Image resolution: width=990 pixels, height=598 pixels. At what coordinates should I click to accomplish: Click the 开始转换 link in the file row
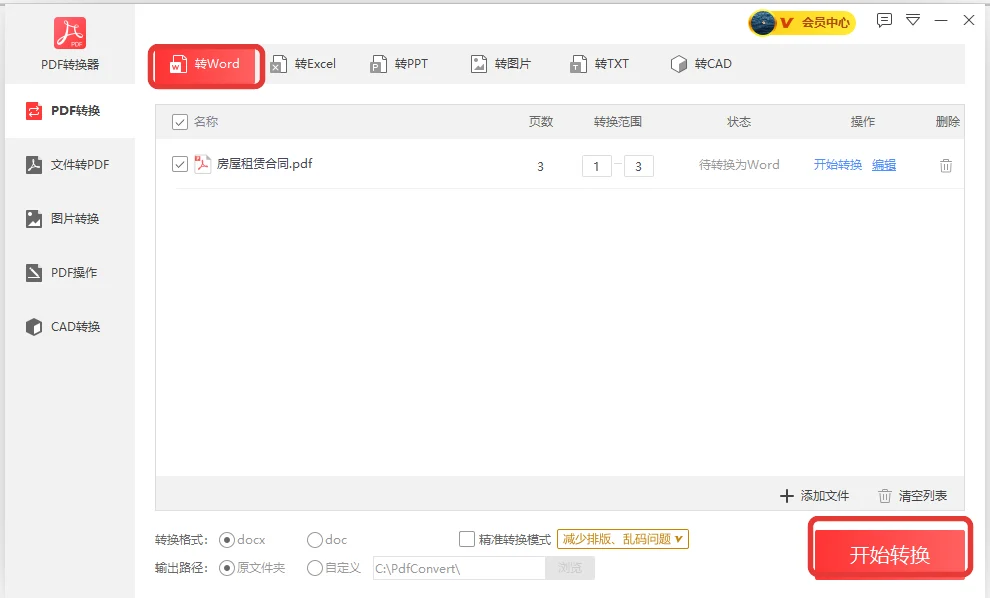[838, 165]
